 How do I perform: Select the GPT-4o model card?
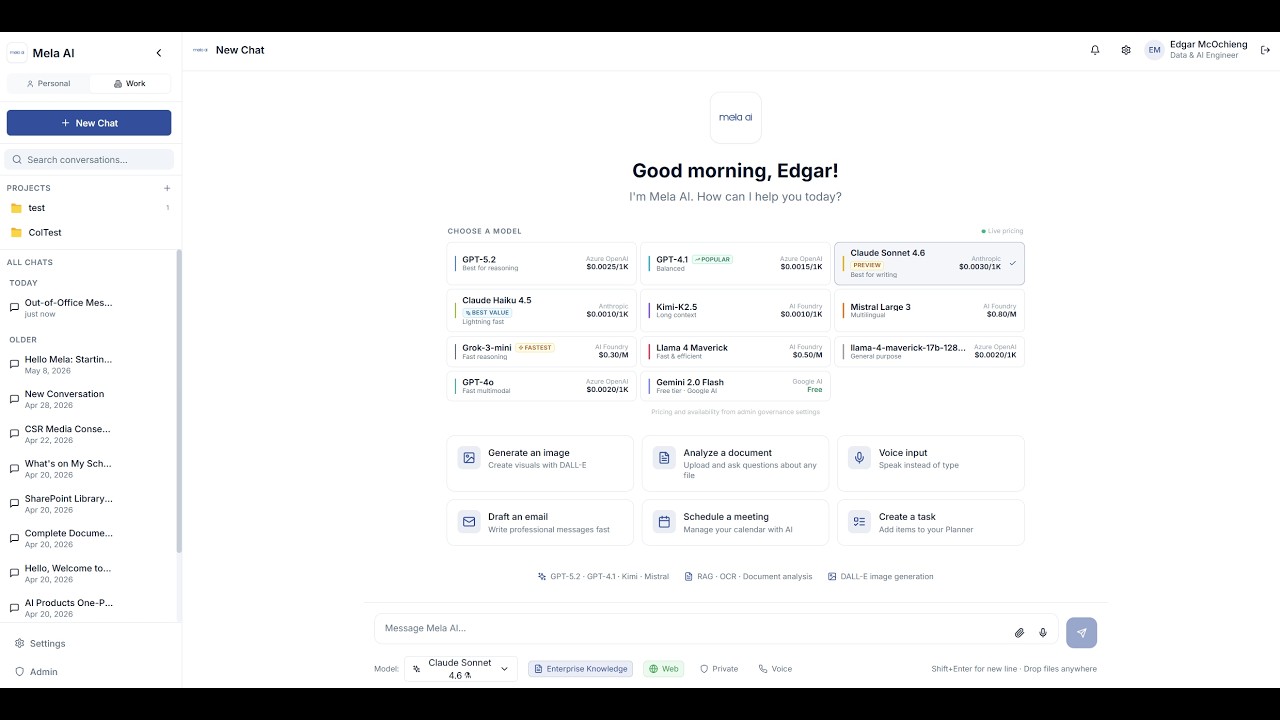542,386
